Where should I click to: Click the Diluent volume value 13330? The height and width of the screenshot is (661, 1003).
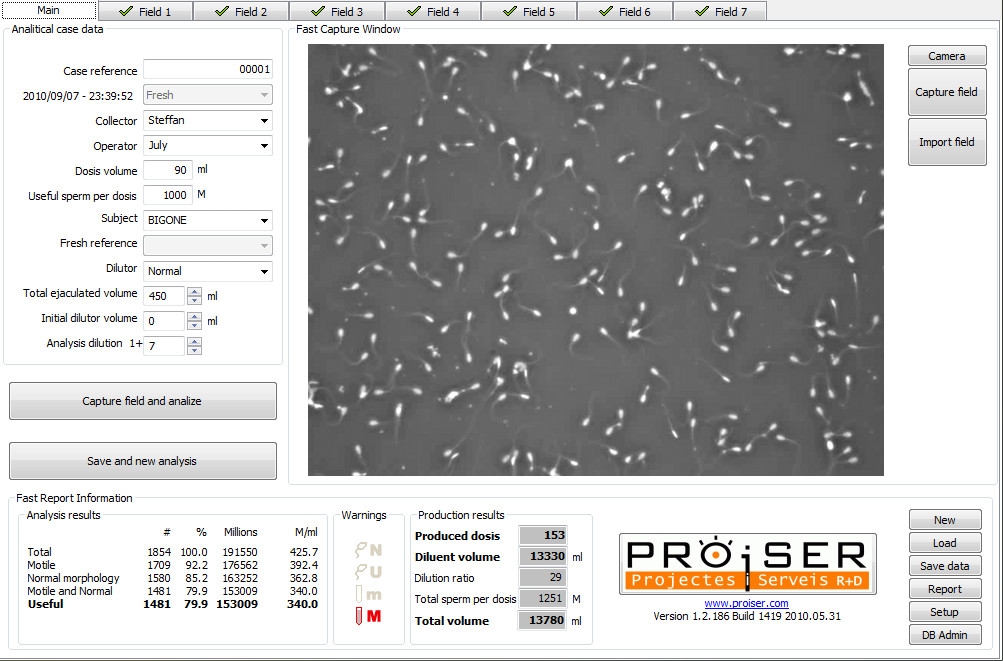click(543, 557)
